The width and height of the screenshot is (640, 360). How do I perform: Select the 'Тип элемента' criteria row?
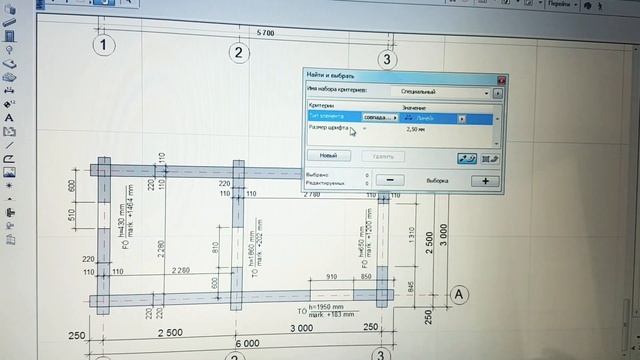click(400, 118)
